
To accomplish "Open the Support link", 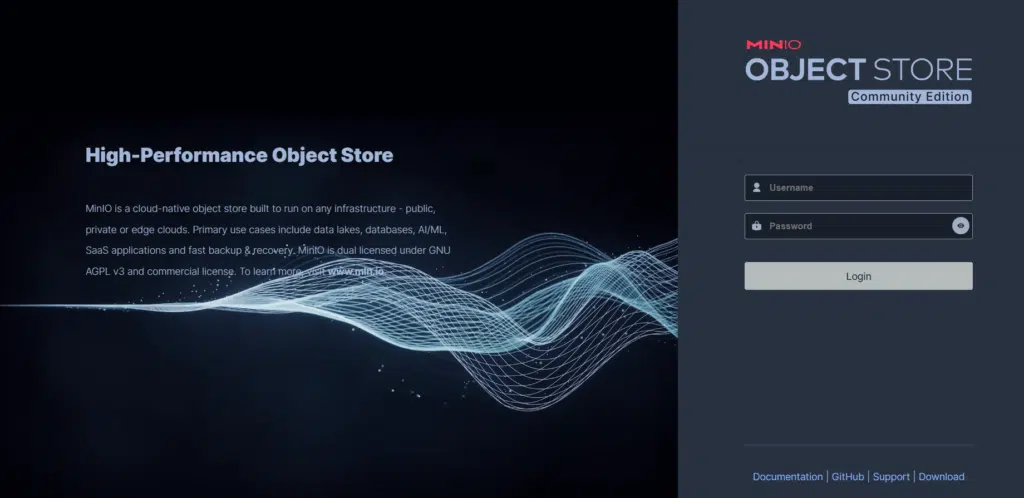I will coord(891,476).
